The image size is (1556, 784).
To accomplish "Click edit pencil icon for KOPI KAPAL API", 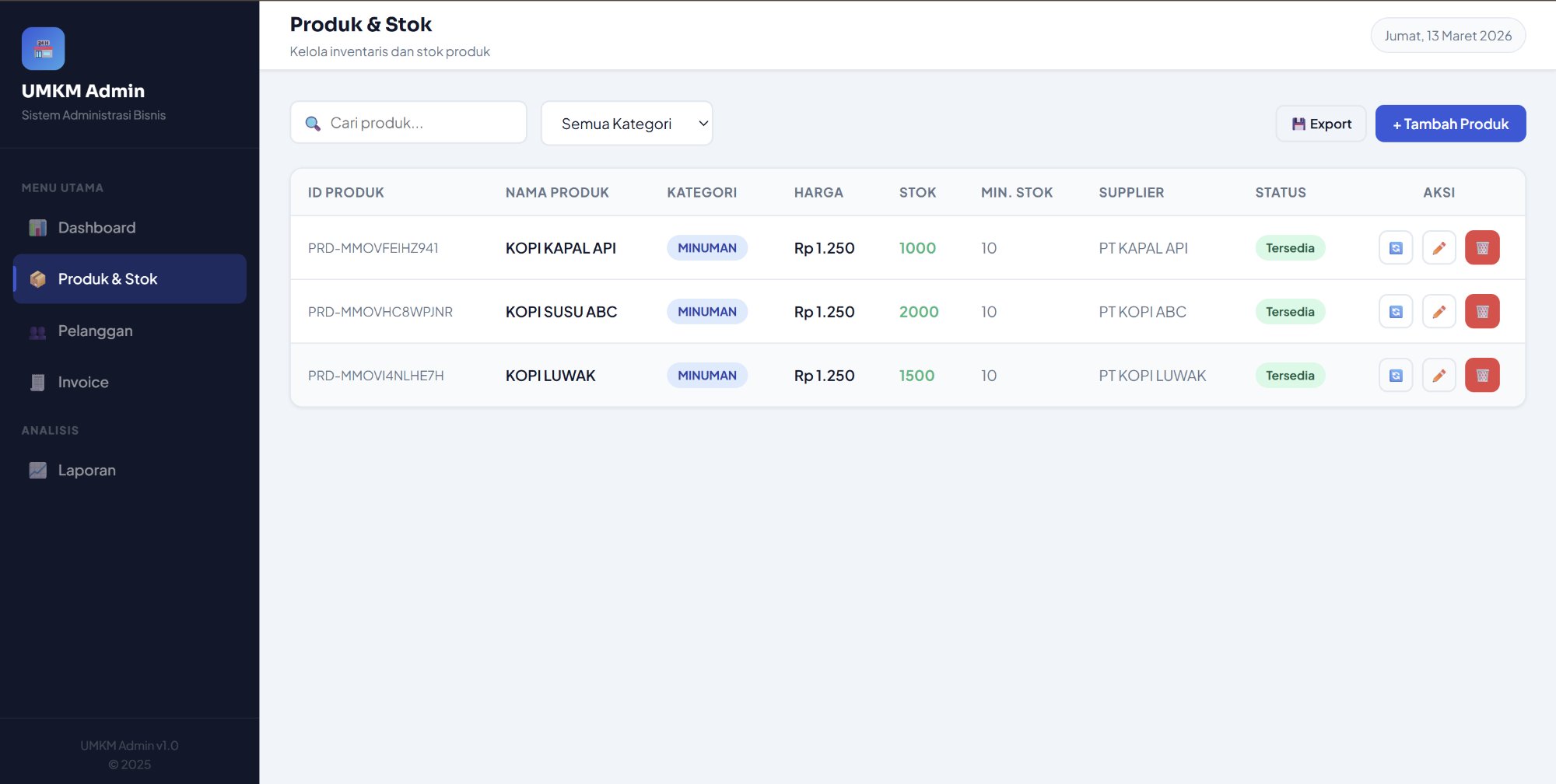I will tap(1439, 248).
